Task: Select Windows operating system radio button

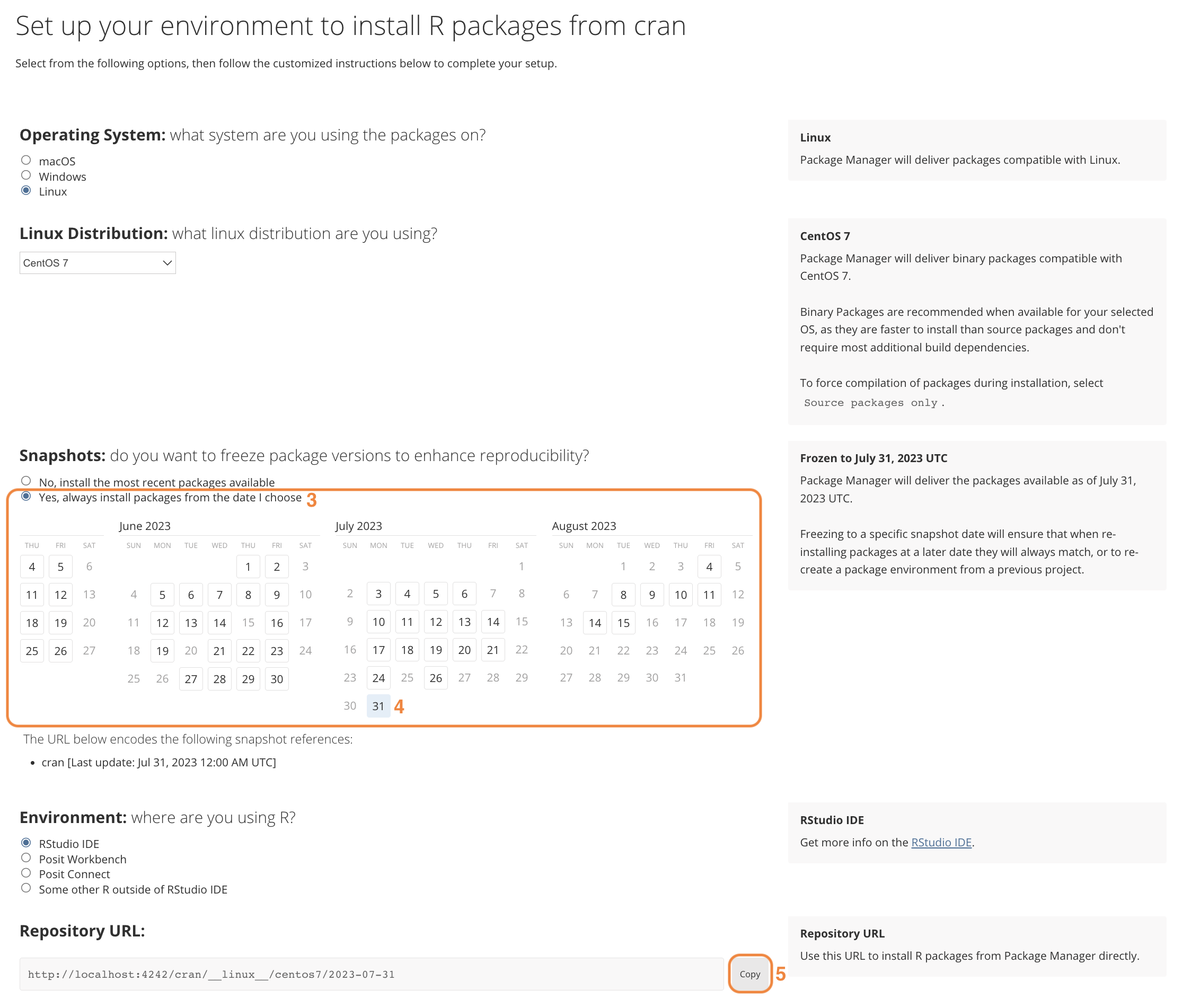Action: [x=27, y=175]
